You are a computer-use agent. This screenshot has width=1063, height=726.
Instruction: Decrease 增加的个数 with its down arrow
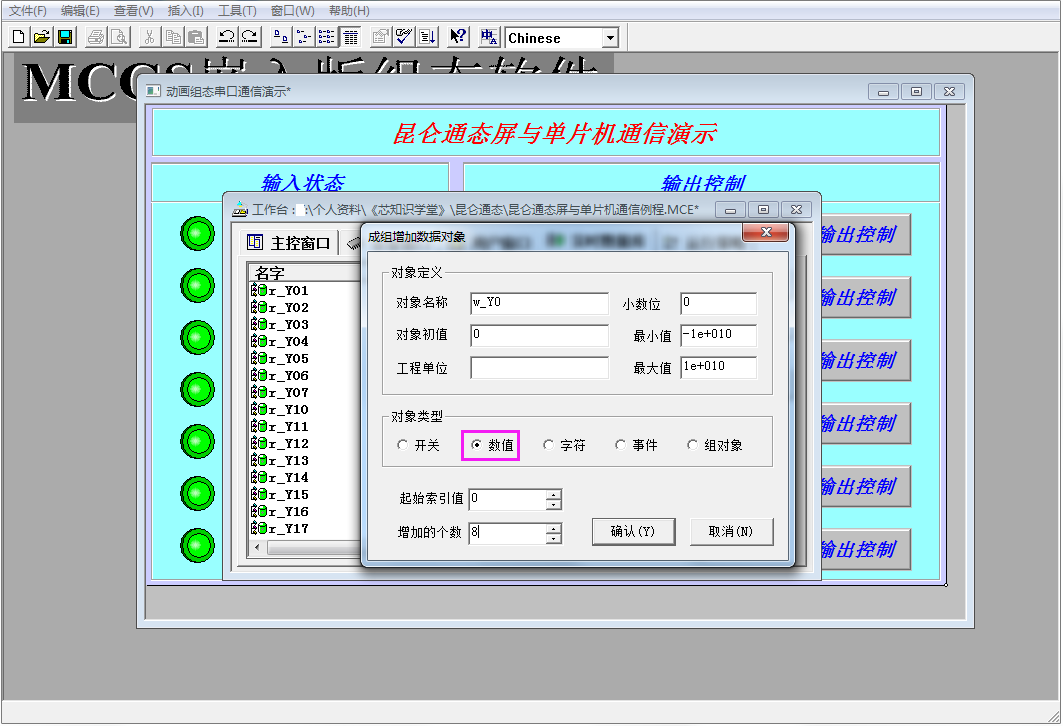pos(553,537)
